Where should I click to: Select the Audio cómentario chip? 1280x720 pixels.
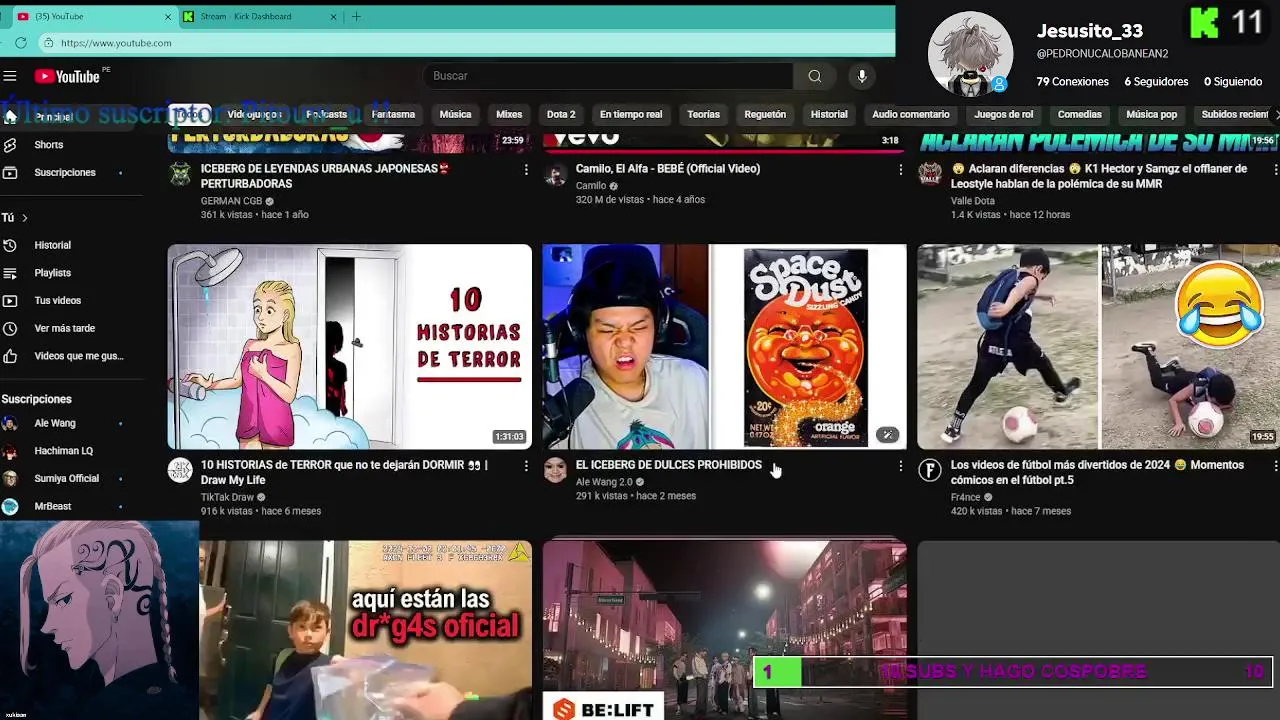click(x=911, y=114)
